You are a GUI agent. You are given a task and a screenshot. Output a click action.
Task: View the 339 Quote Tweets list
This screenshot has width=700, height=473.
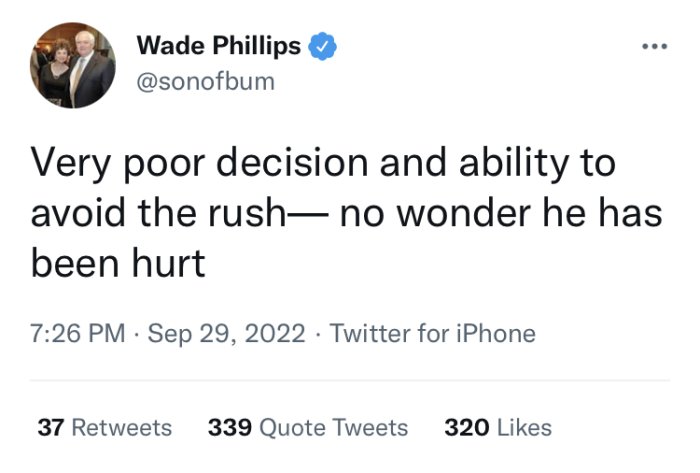coord(308,427)
